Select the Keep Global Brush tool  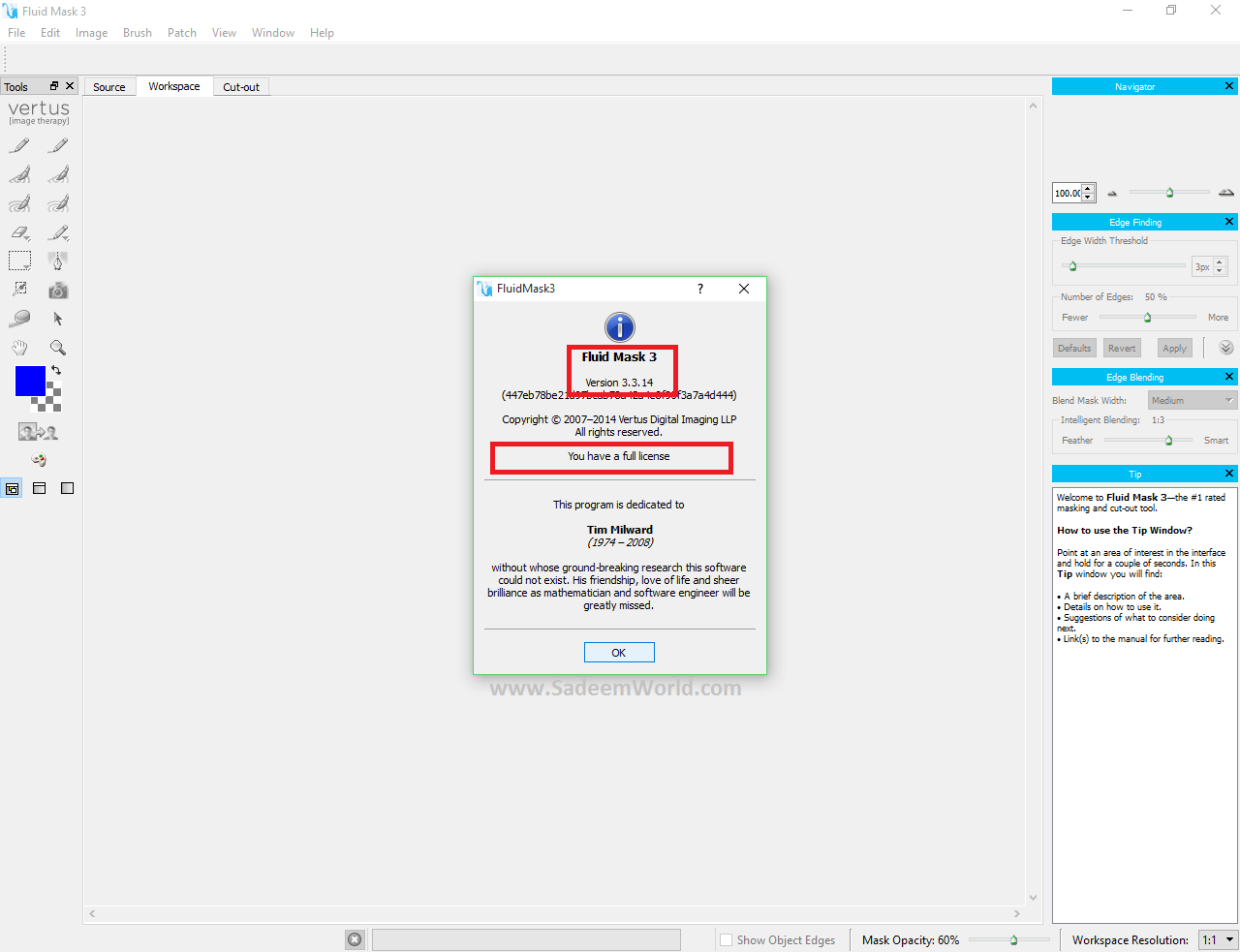19,203
